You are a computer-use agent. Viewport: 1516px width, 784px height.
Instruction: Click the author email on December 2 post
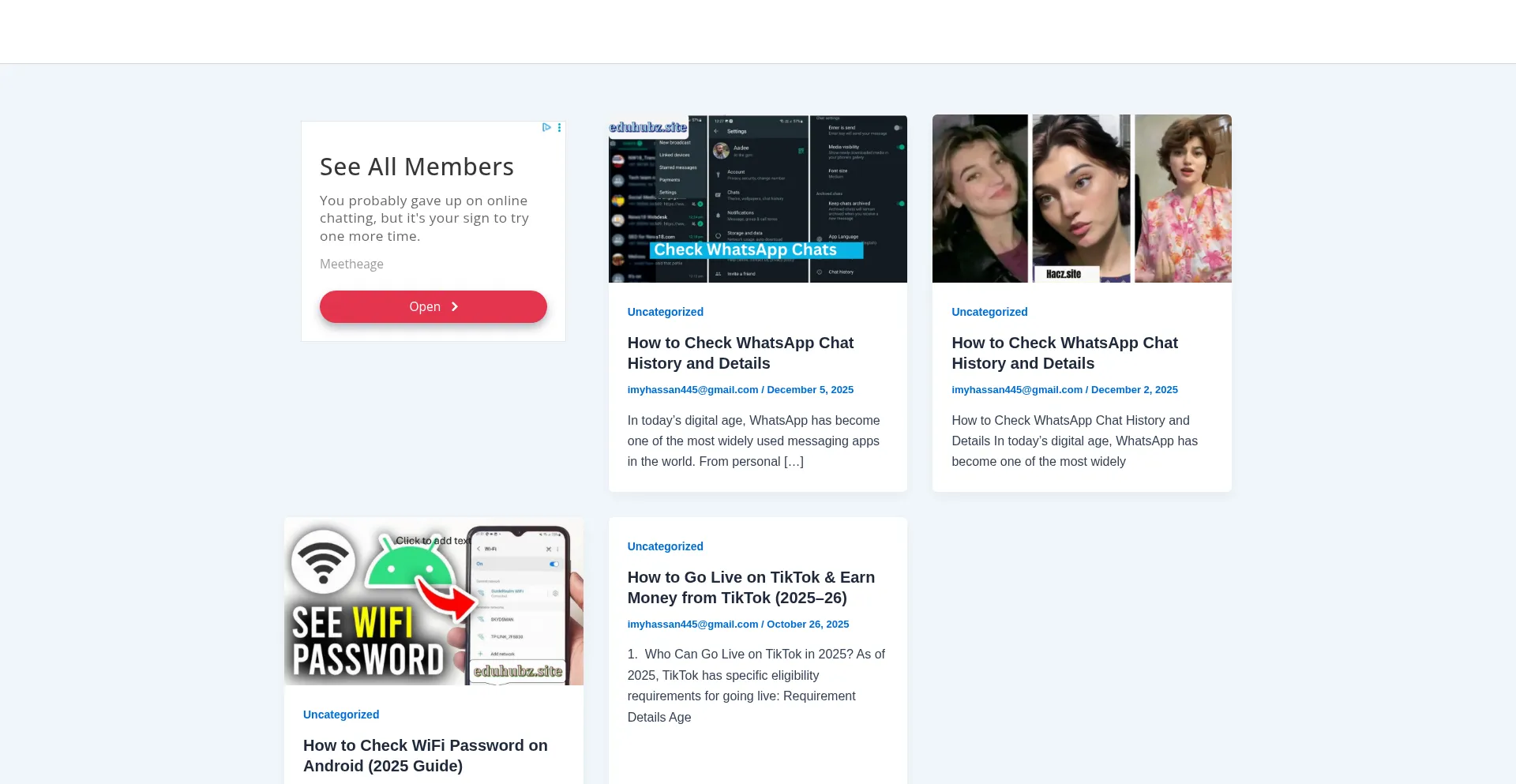[1017, 390]
